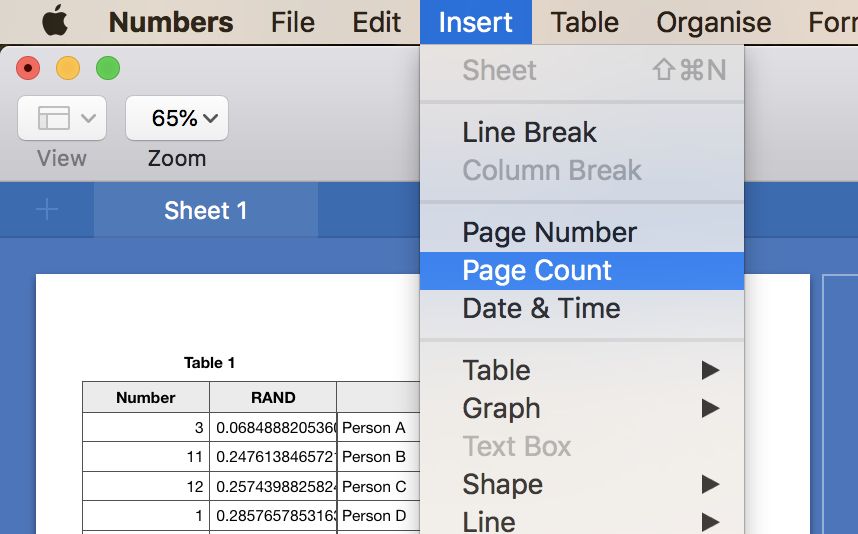
Task: Open the Zoom 65% dropdown
Action: tap(177, 118)
